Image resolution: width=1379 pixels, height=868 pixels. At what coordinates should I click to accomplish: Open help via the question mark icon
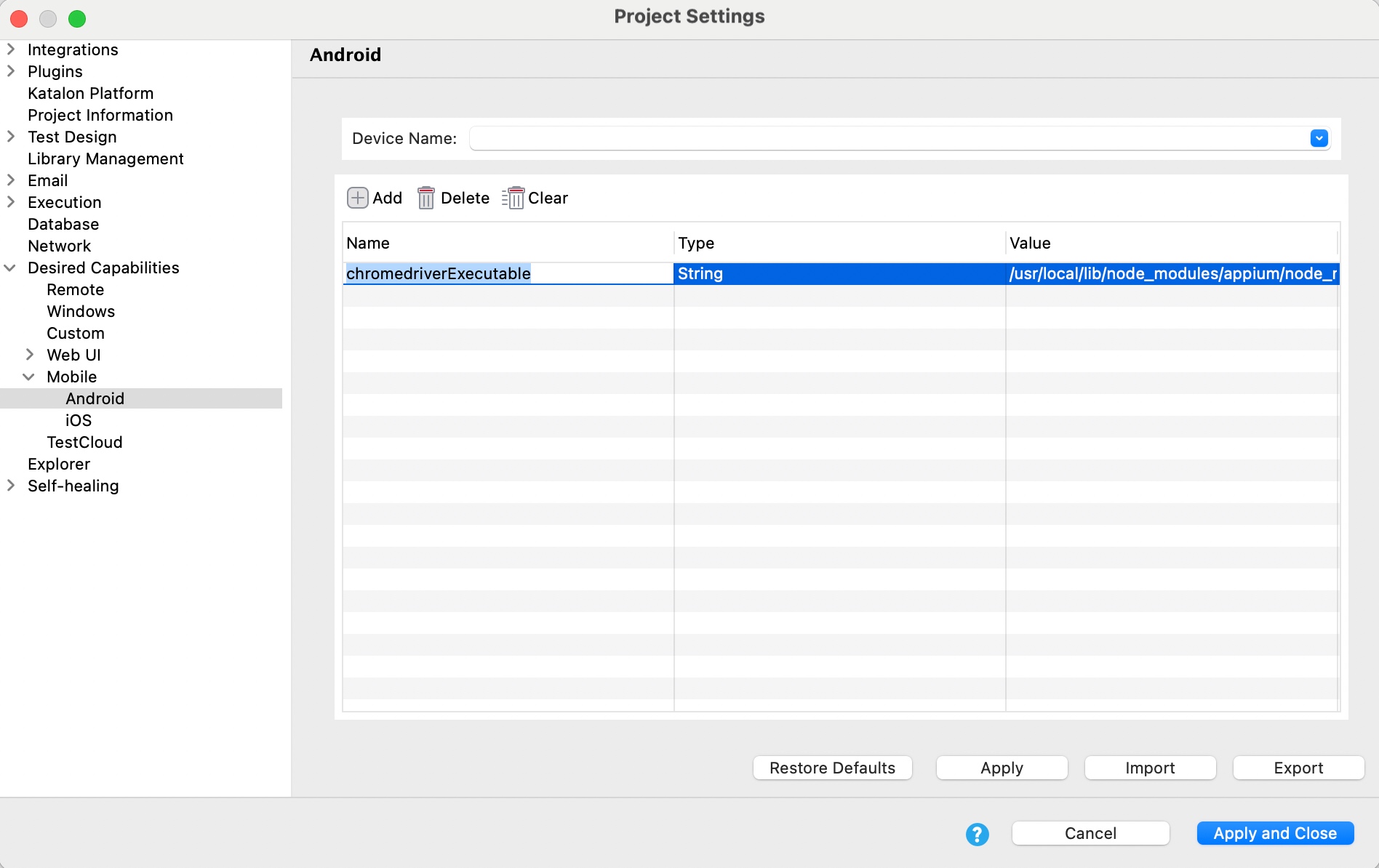(977, 834)
